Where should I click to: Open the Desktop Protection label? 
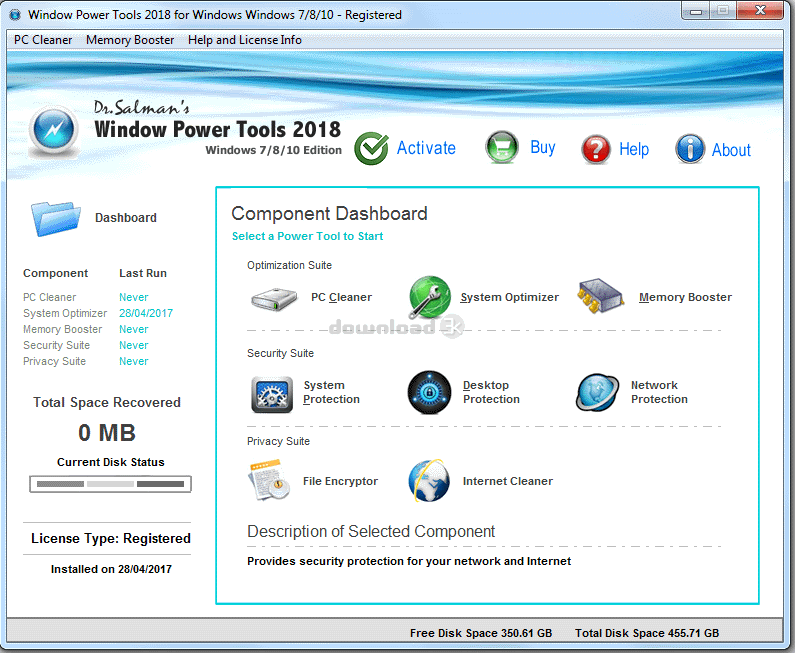(491, 392)
